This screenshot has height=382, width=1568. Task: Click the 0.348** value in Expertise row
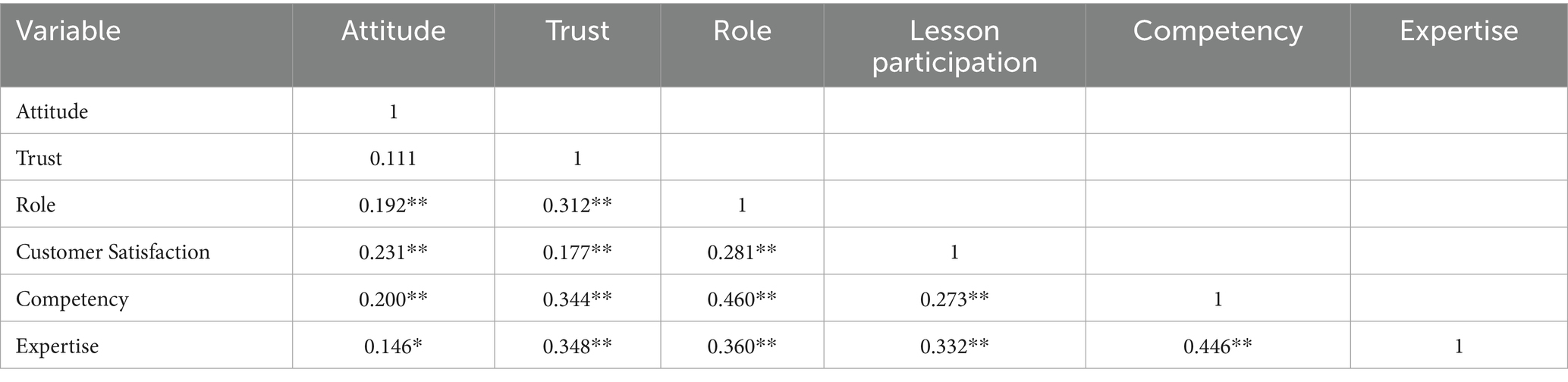pyautogui.click(x=577, y=346)
